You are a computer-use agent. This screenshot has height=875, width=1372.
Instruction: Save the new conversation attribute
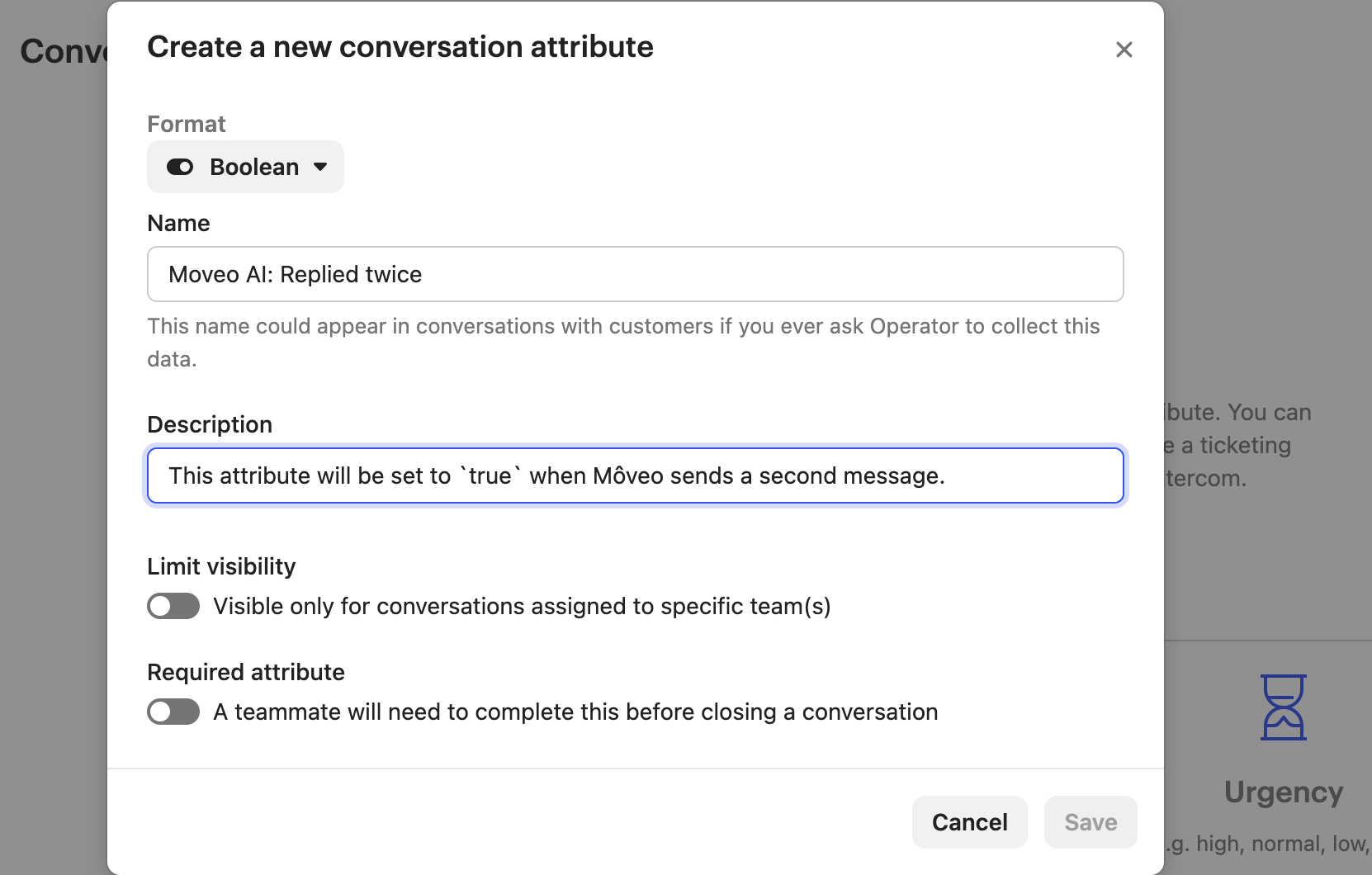(1090, 822)
